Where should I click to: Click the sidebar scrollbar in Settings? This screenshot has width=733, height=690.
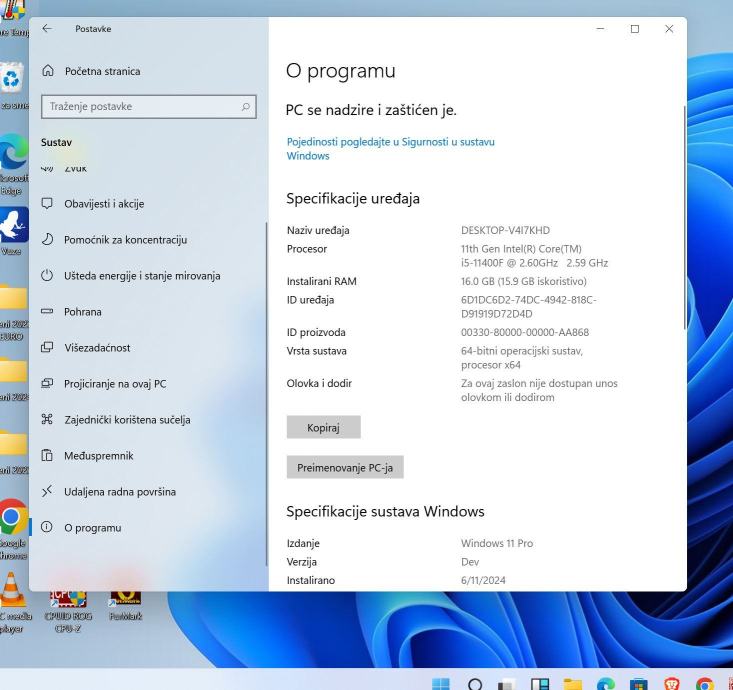(266, 394)
